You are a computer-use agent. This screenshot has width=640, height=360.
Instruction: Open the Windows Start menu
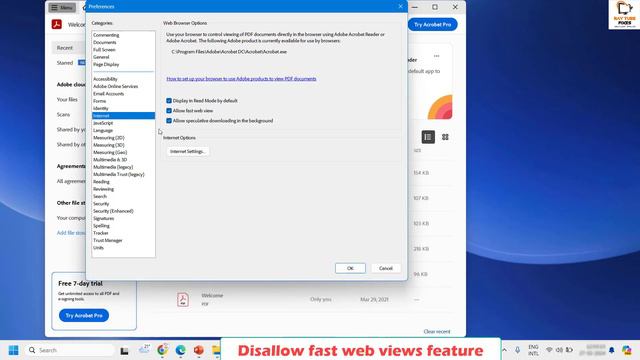pos(13,350)
